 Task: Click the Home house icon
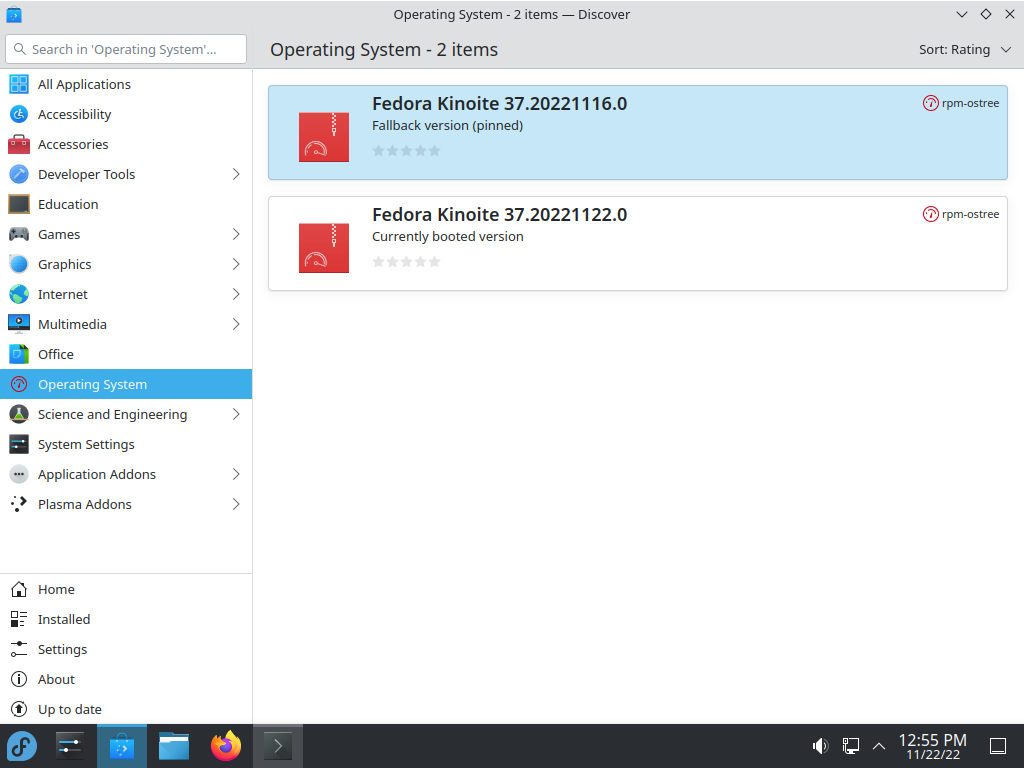point(19,590)
